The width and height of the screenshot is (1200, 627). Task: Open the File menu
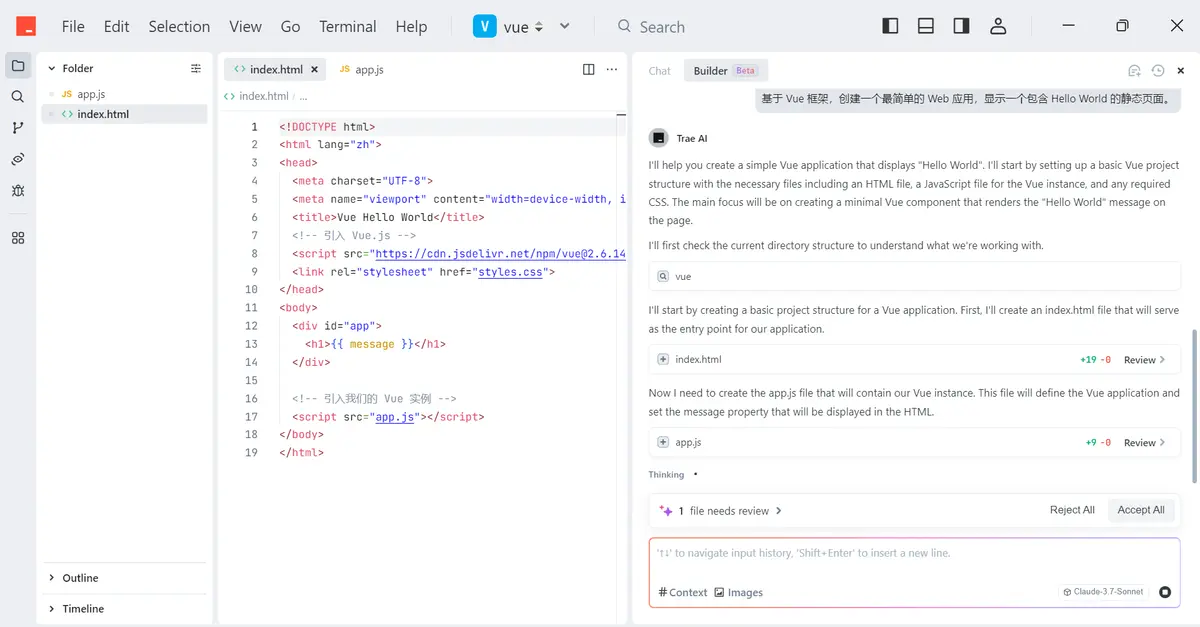click(73, 27)
